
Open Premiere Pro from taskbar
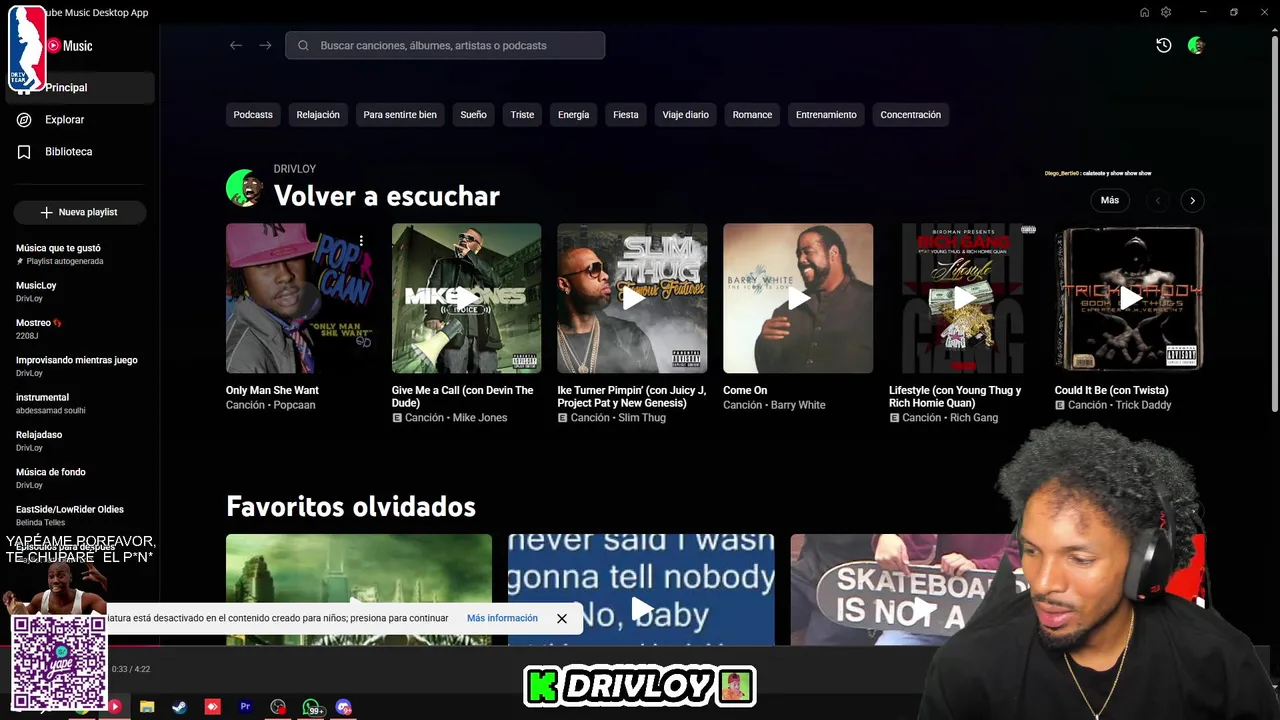coord(245,707)
